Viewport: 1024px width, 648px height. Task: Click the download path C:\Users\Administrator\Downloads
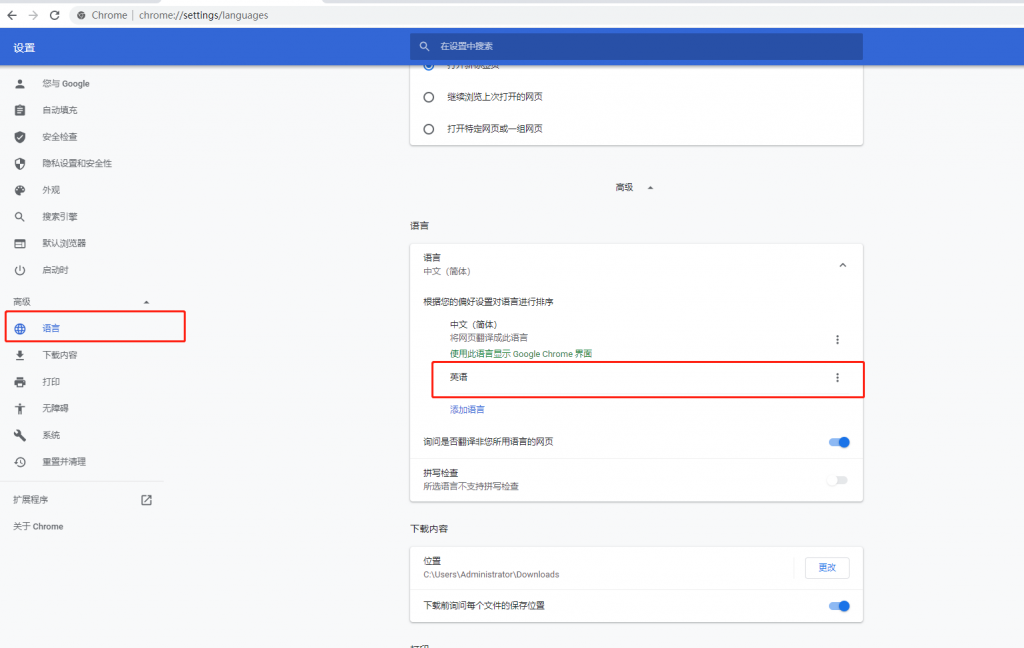pyautogui.click(x=491, y=575)
